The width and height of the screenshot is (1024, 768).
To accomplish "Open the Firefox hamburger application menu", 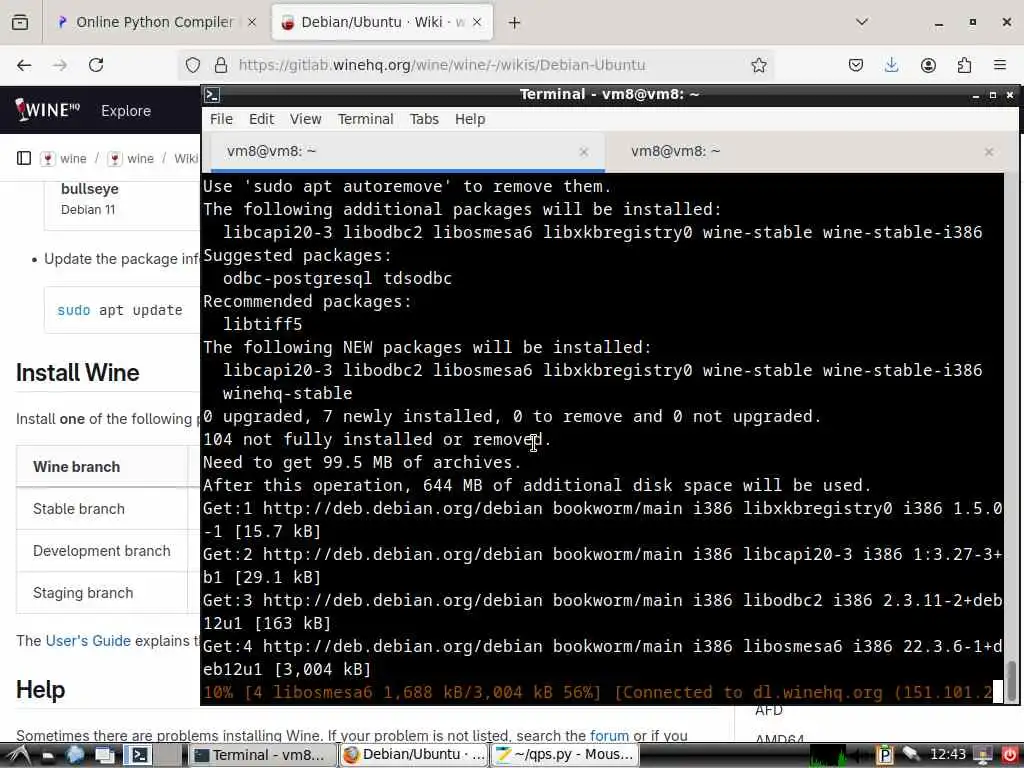I will pyautogui.click(x=1000, y=65).
